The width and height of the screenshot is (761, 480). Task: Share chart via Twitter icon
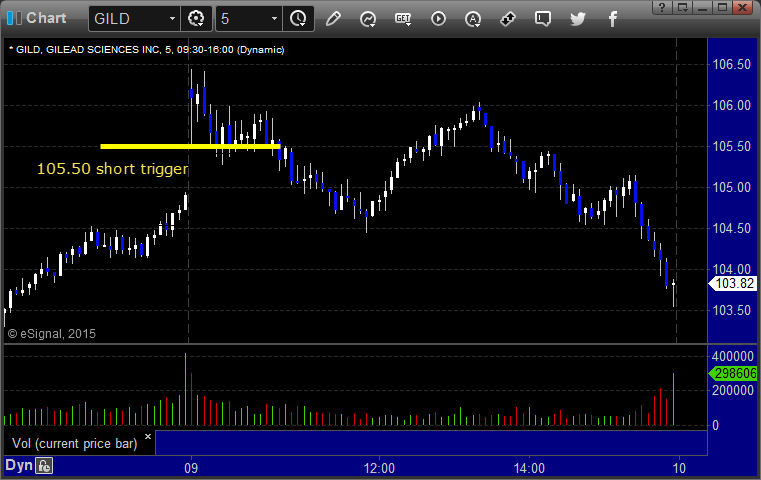click(x=578, y=19)
